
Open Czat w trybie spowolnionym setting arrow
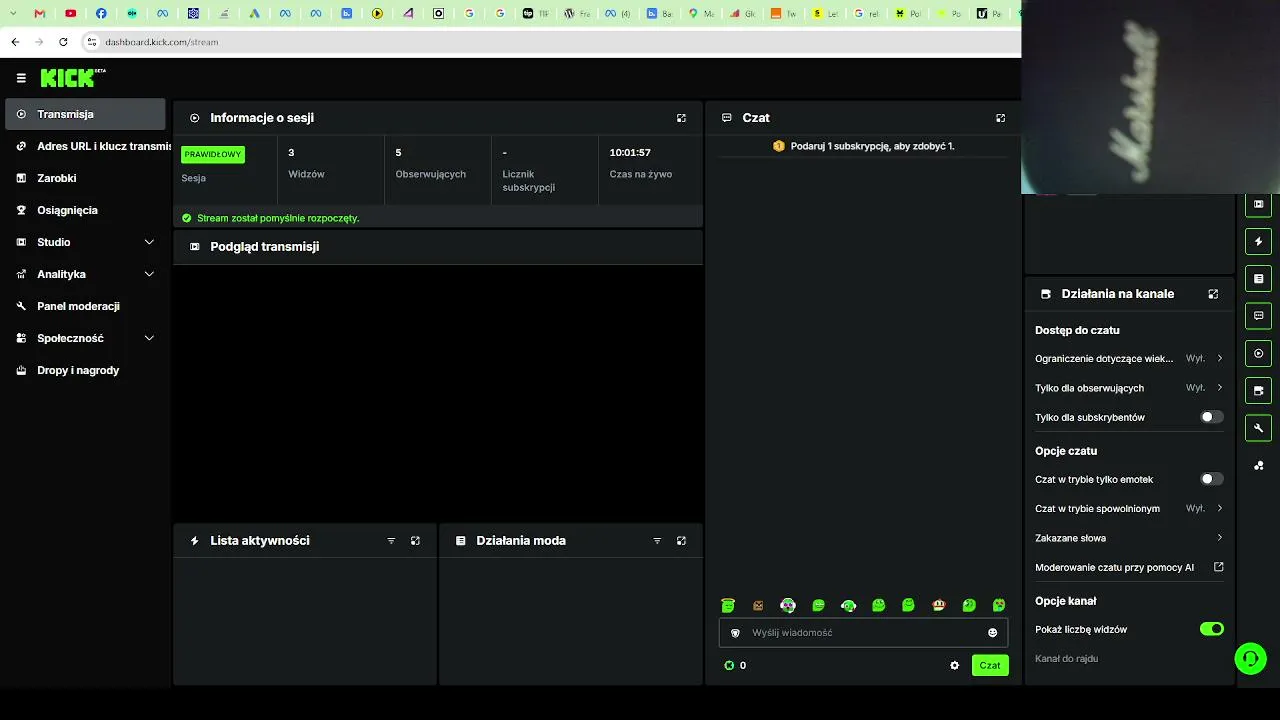[1220, 508]
